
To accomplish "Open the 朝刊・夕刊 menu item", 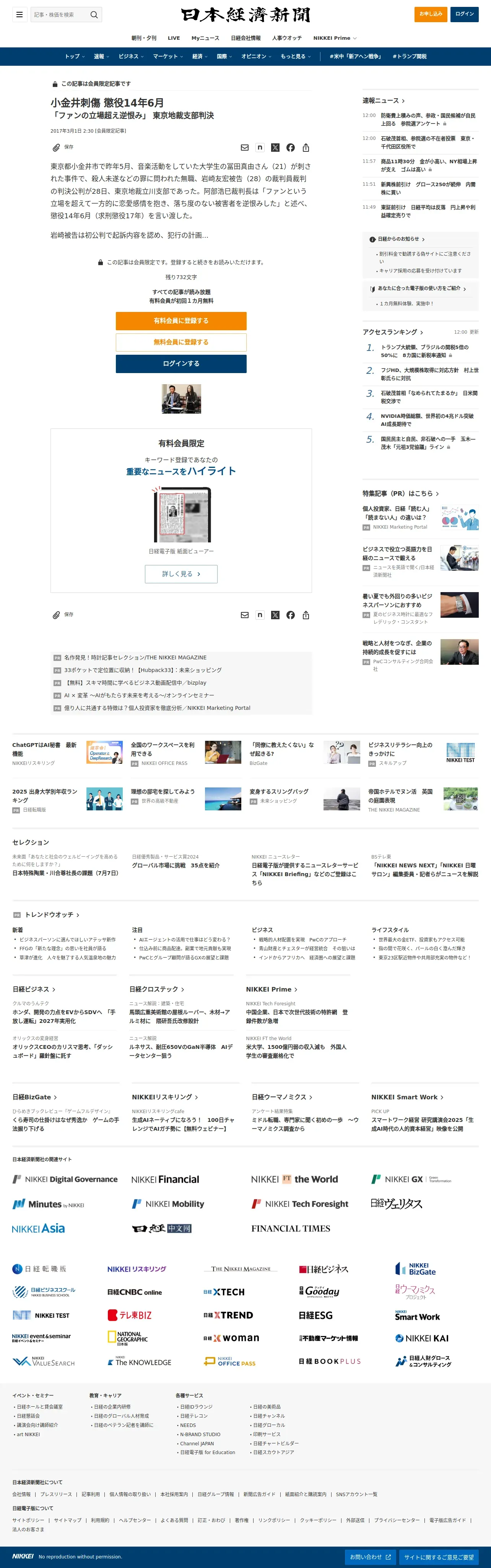I will tap(144, 38).
